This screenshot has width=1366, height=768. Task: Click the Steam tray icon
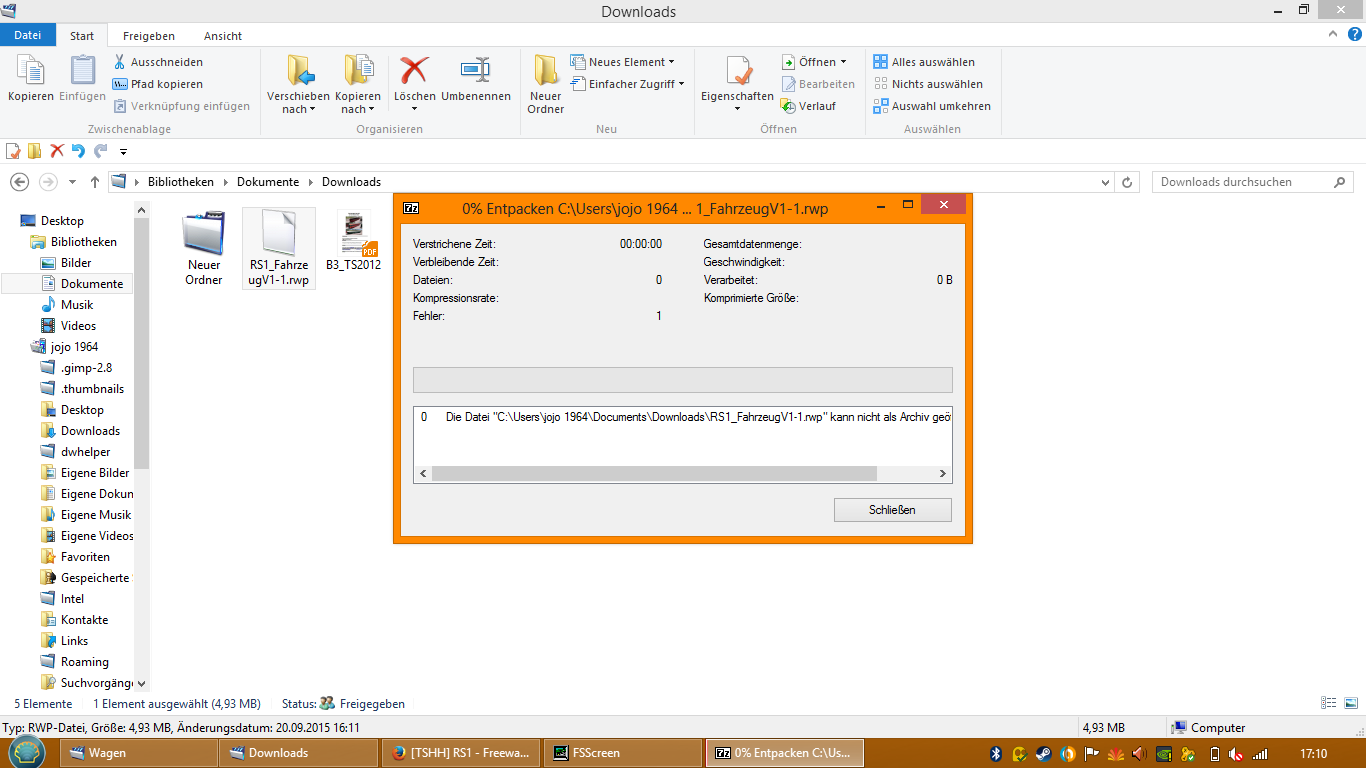click(1043, 754)
